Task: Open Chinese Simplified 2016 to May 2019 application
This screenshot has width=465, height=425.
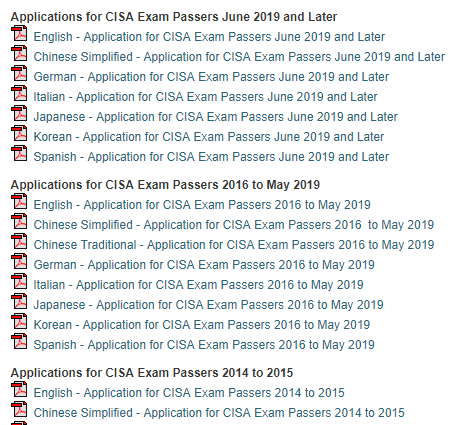Action: pyautogui.click(x=234, y=225)
